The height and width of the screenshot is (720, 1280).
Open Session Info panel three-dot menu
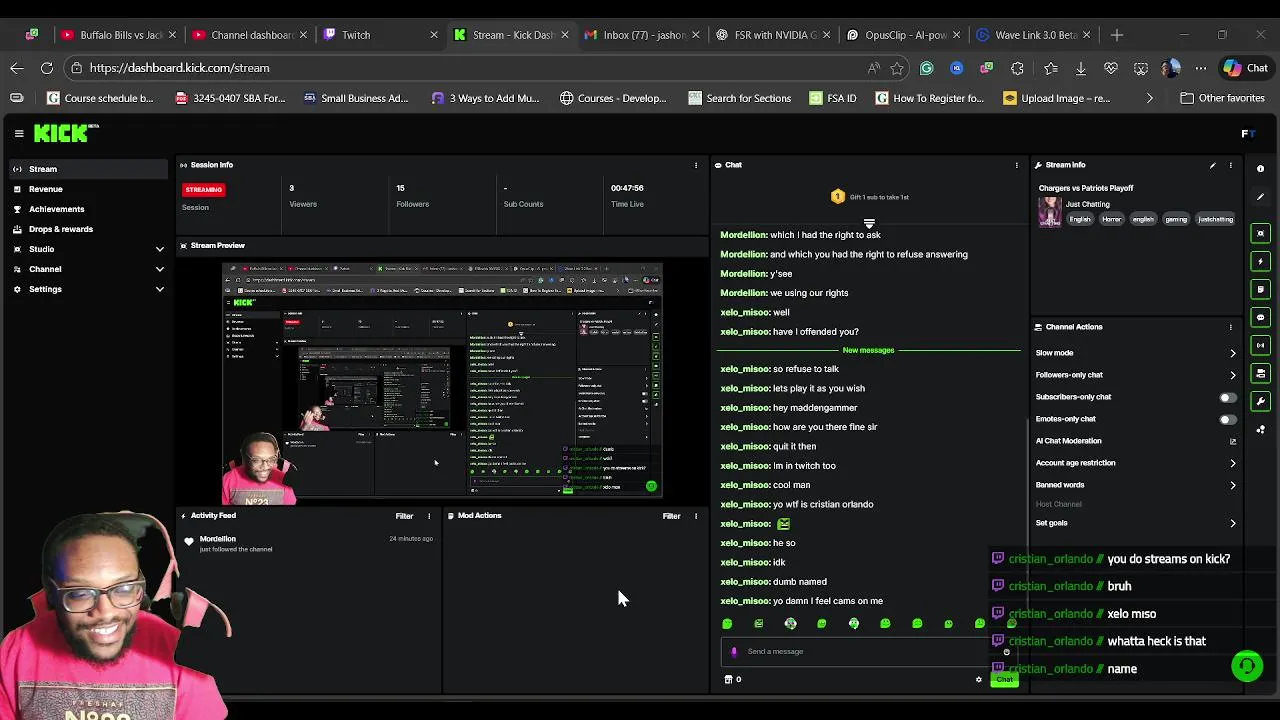coord(696,165)
